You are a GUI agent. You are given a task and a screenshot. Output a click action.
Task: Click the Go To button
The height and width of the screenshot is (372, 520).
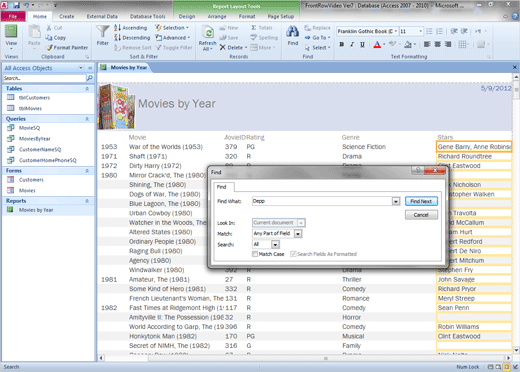pos(317,38)
